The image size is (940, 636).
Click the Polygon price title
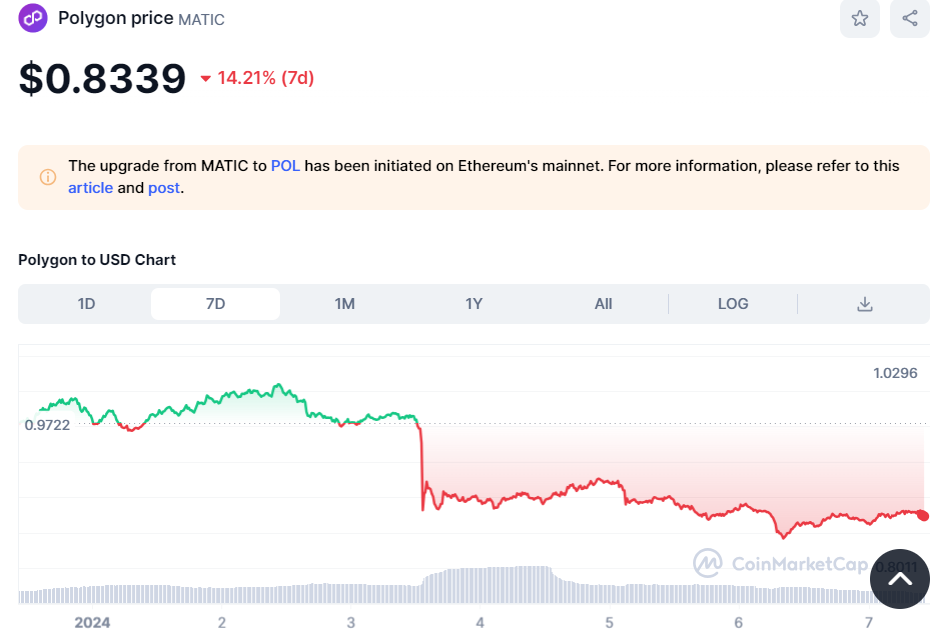pos(116,18)
